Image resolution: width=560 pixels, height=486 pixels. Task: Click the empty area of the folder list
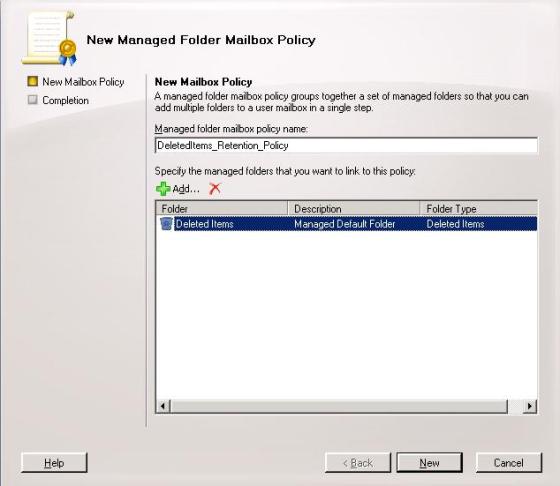point(346,314)
